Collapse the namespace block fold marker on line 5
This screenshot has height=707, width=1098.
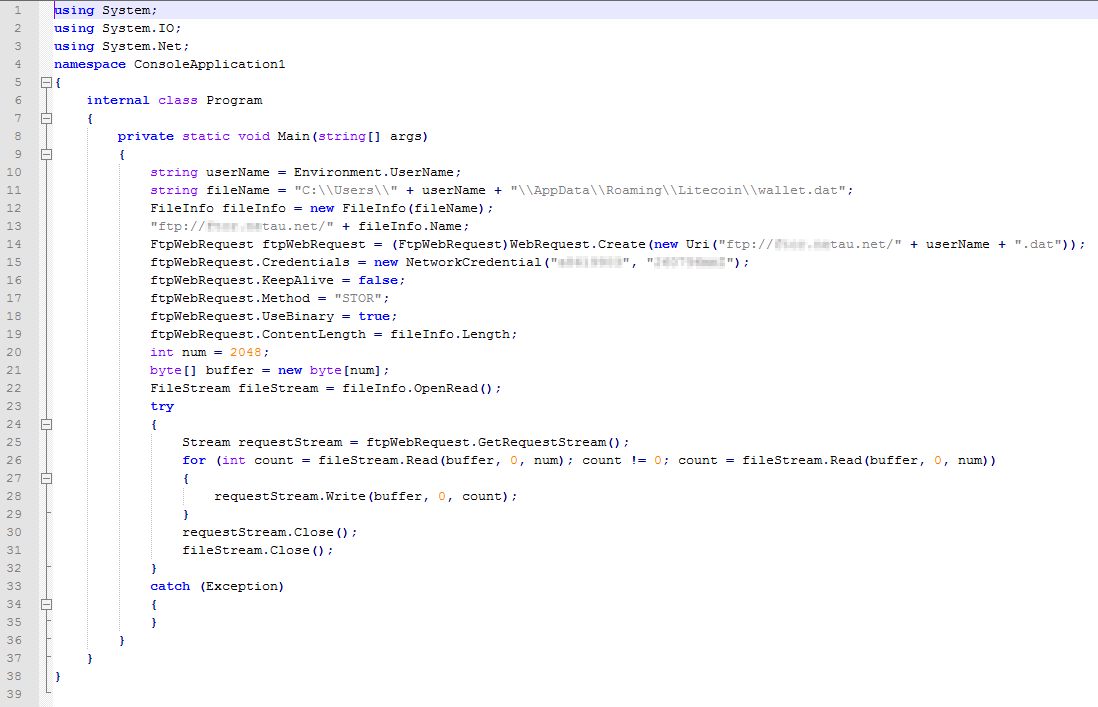(x=46, y=82)
